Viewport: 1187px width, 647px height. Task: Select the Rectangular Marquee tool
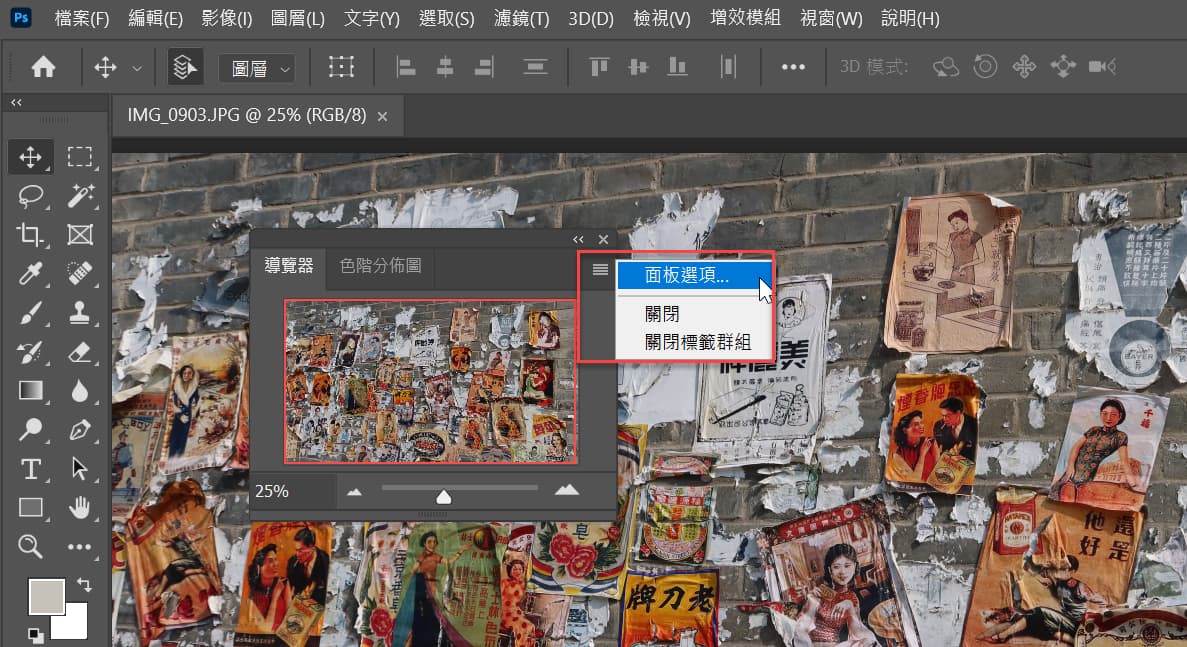coord(79,157)
